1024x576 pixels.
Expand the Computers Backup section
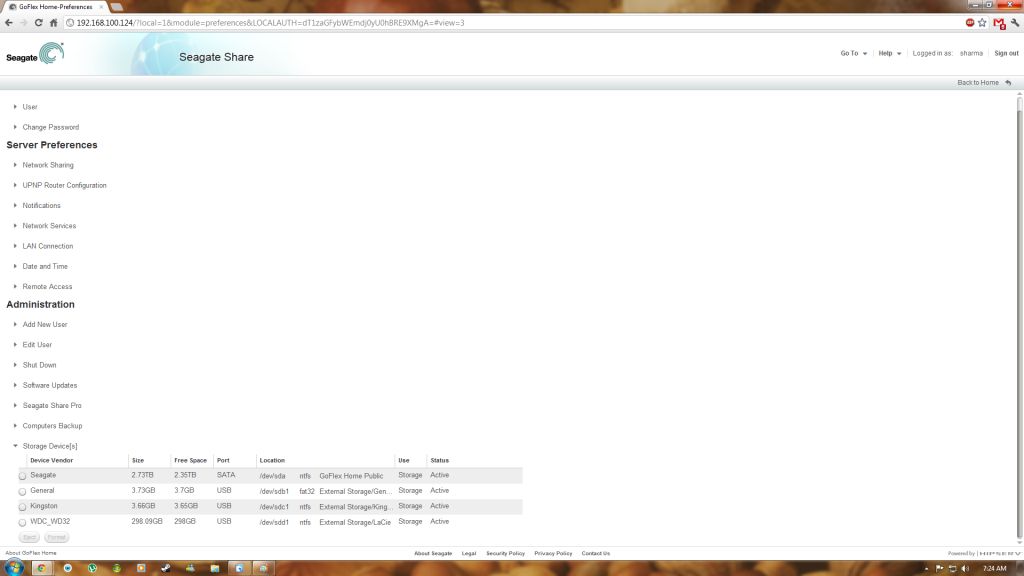(x=52, y=426)
